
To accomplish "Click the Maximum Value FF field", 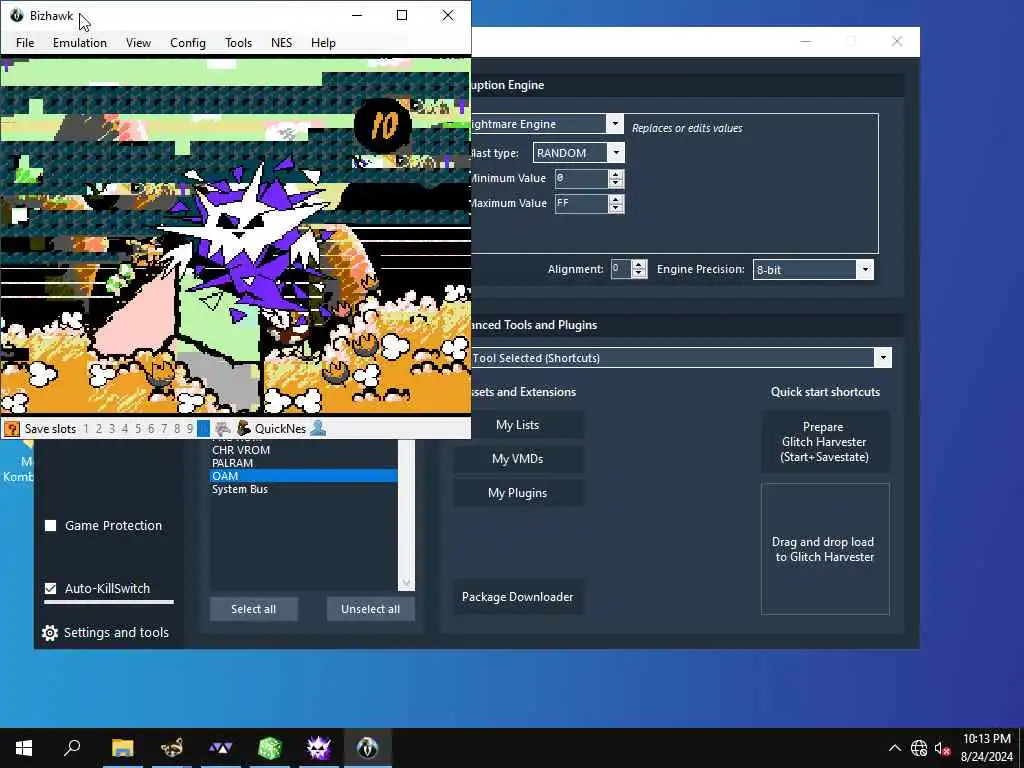I will (x=581, y=204).
